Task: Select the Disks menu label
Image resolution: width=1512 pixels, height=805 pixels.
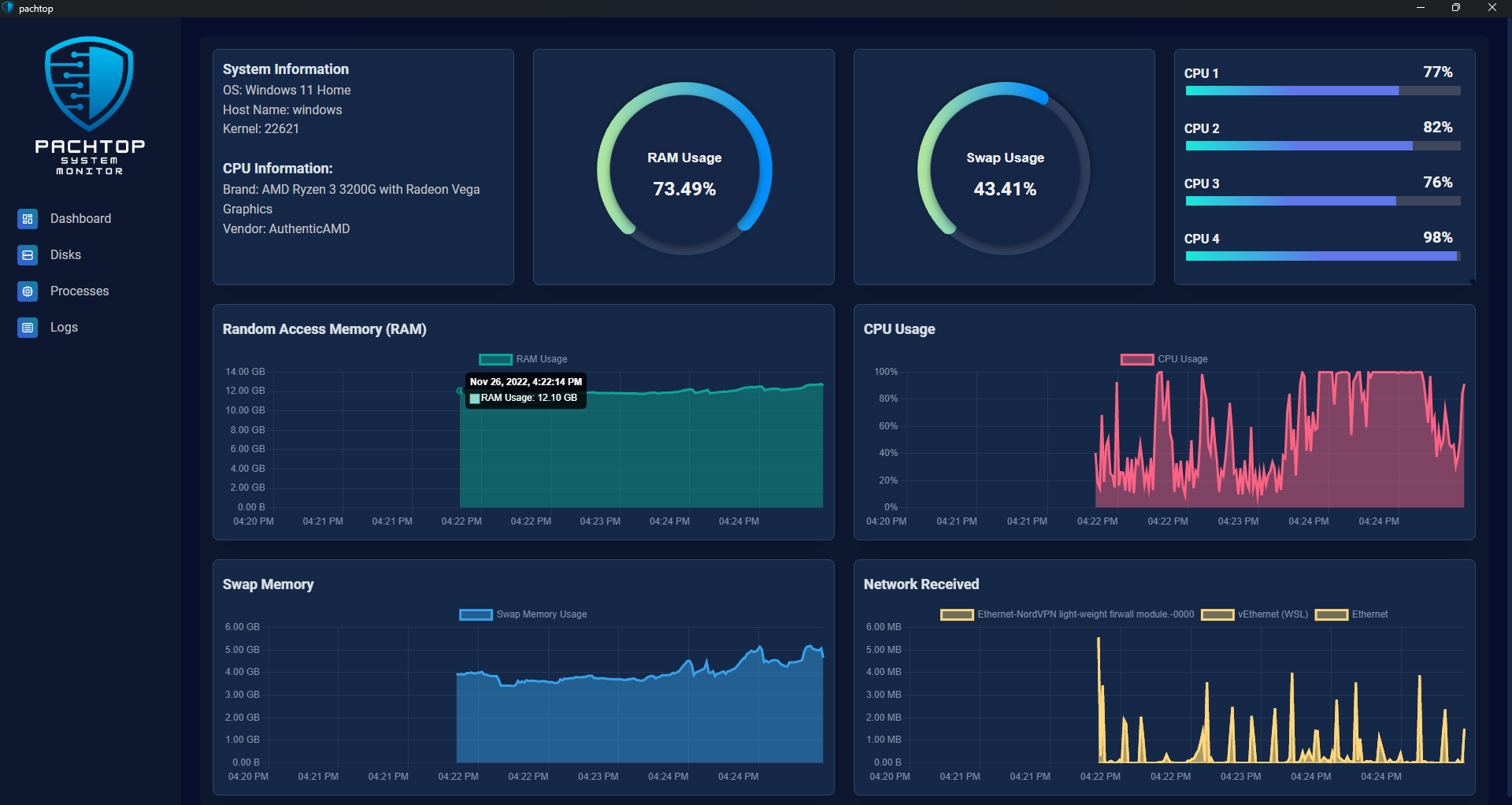Action: coord(65,255)
